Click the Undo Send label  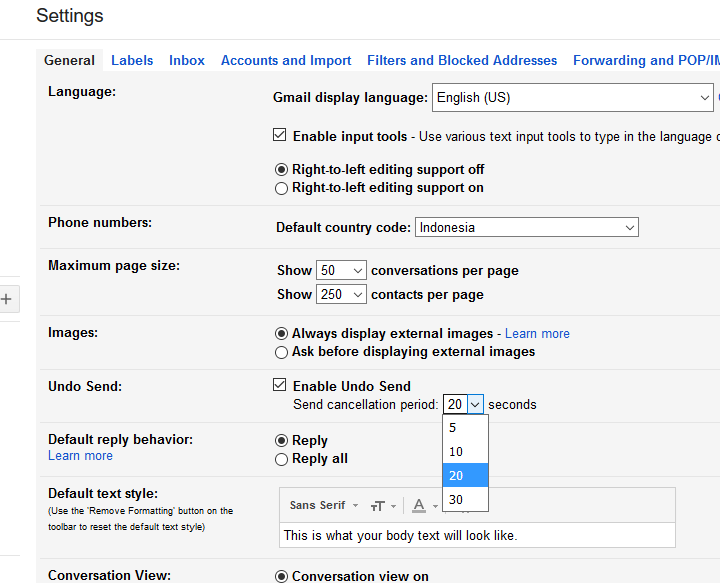tap(85, 386)
